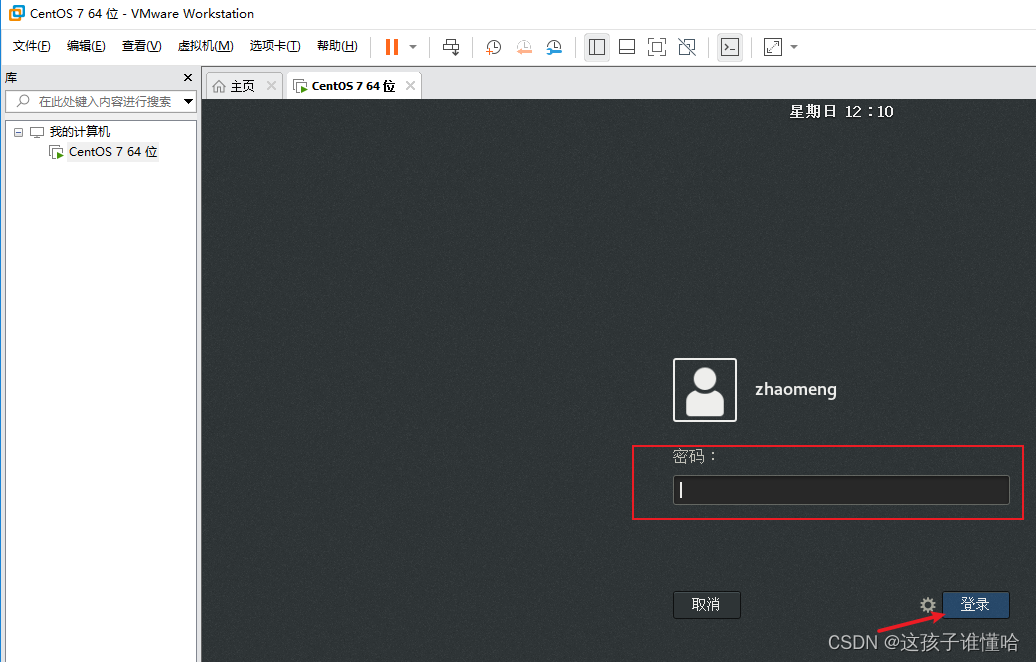The image size is (1036, 662).
Task: Select CentOS 7 64 位 in library tree
Action: click(x=112, y=151)
